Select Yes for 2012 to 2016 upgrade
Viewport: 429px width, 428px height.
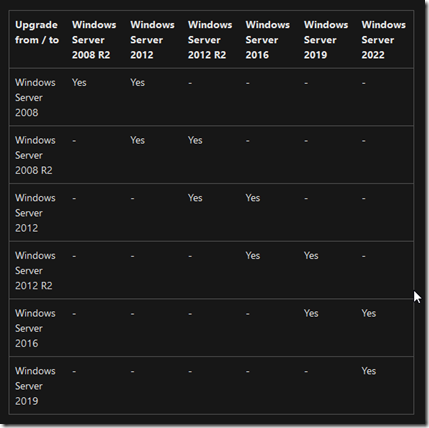(x=253, y=198)
